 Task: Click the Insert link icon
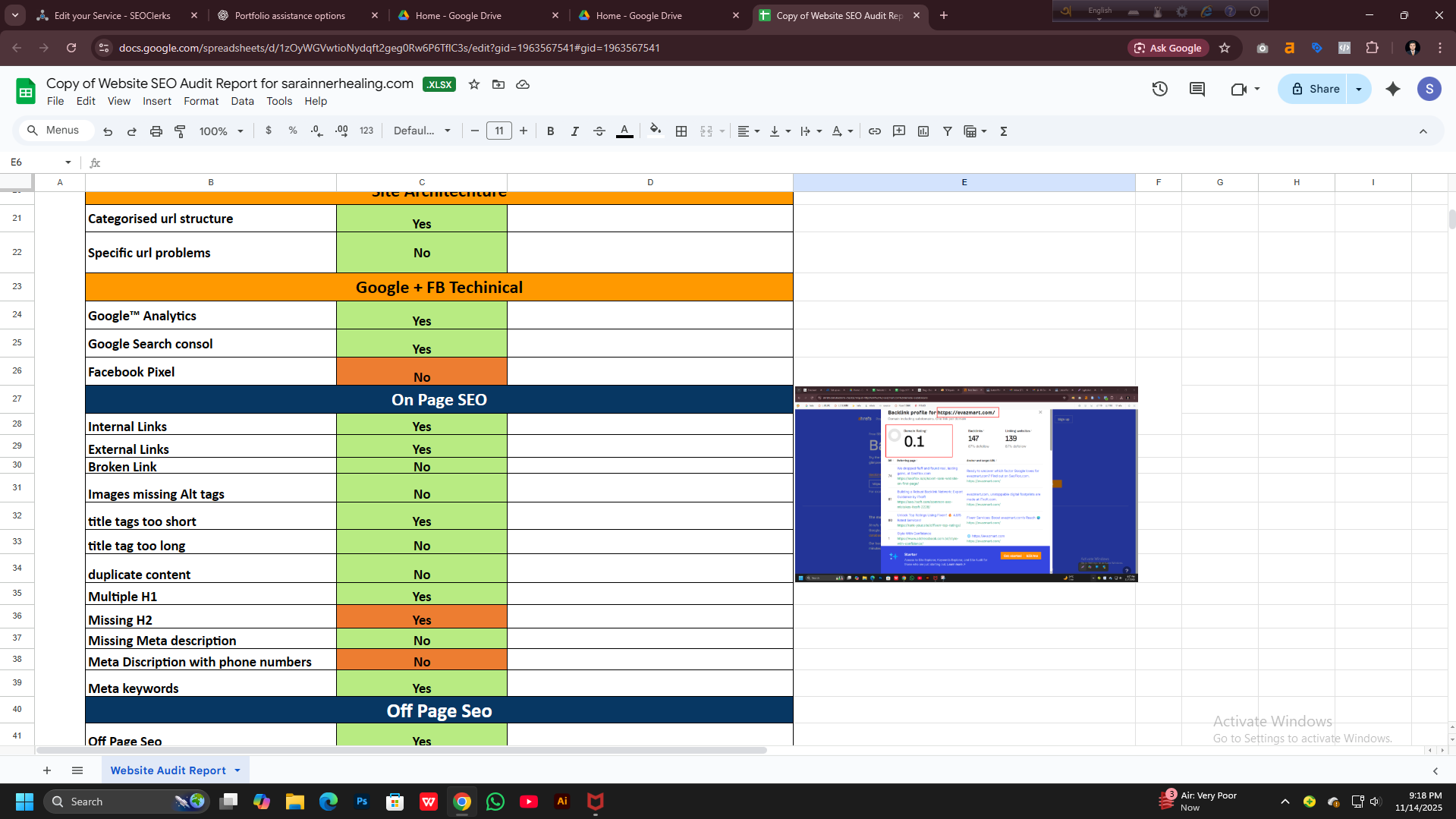pyautogui.click(x=875, y=131)
